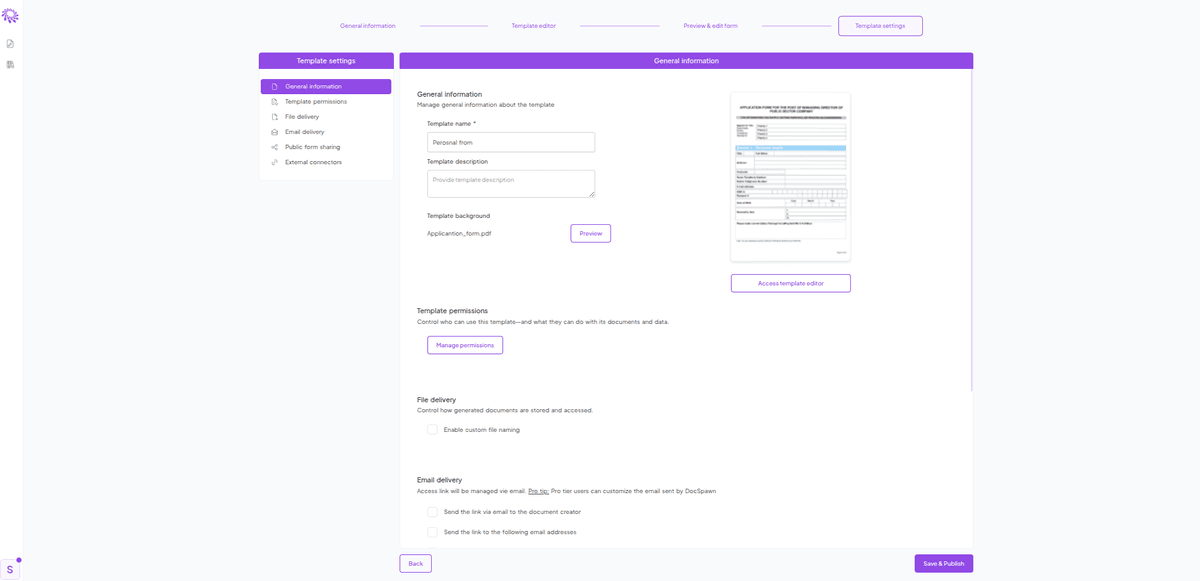This screenshot has width=1200, height=581.
Task: Enable custom file naming
Action: point(432,429)
